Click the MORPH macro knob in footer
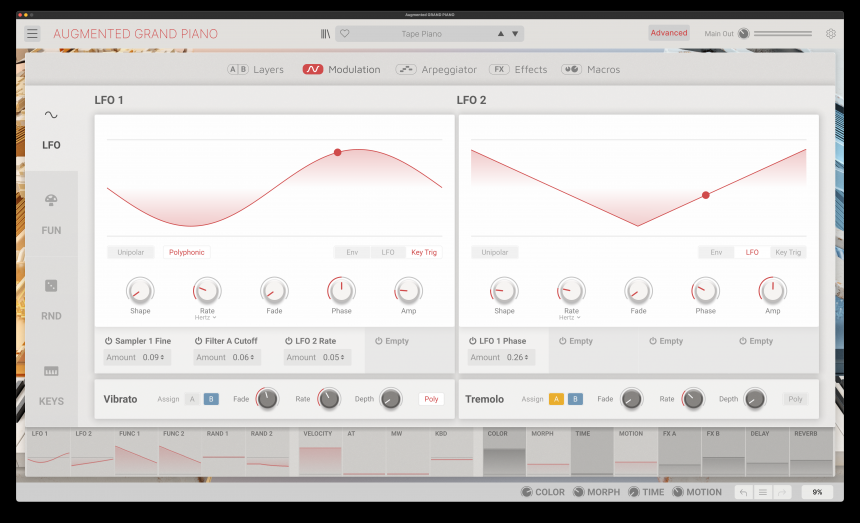Screen dimensions: 860x523 point(579,492)
